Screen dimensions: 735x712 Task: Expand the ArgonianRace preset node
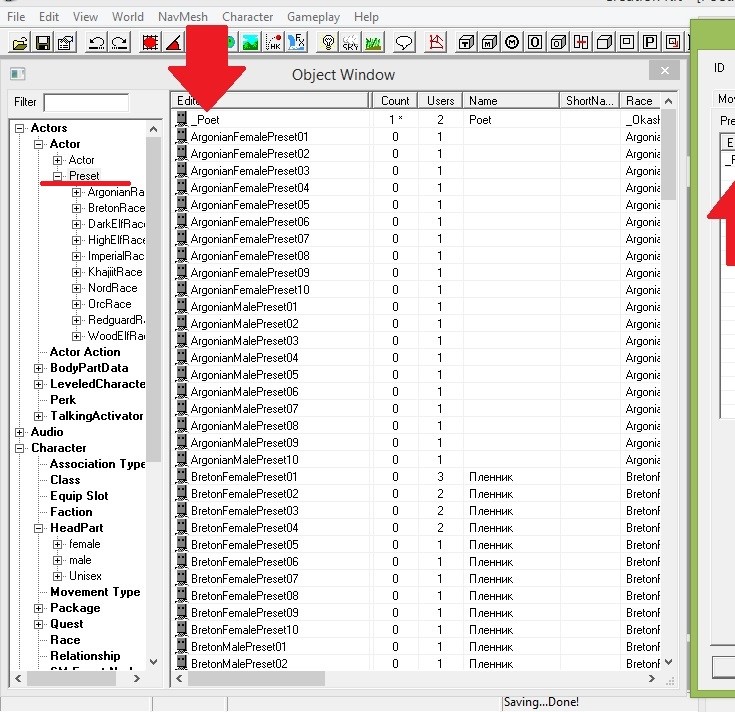tap(76, 192)
